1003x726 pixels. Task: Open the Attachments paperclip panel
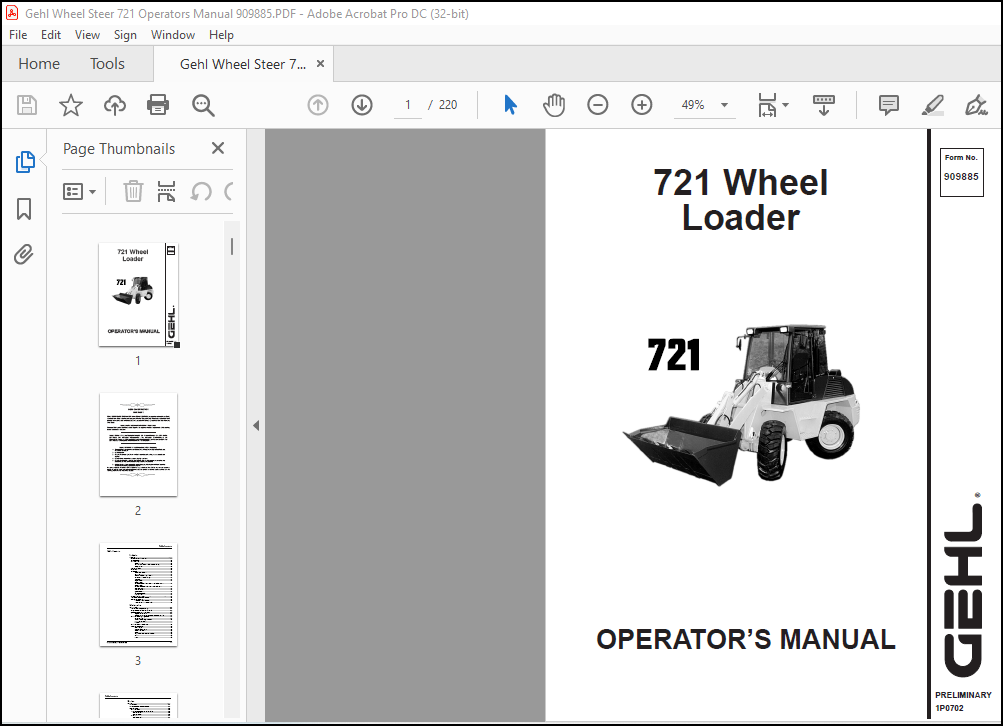pos(24,255)
